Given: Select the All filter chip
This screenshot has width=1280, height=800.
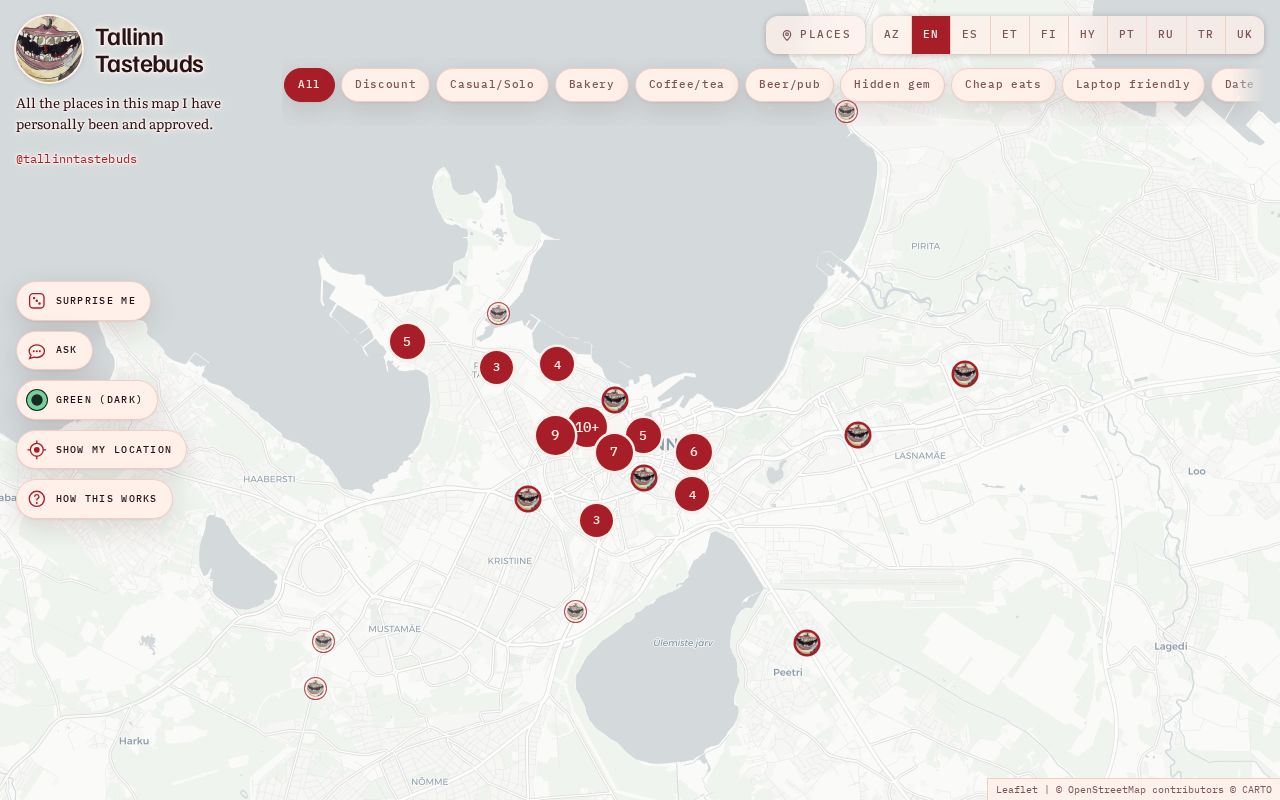Looking at the screenshot, I should (309, 85).
